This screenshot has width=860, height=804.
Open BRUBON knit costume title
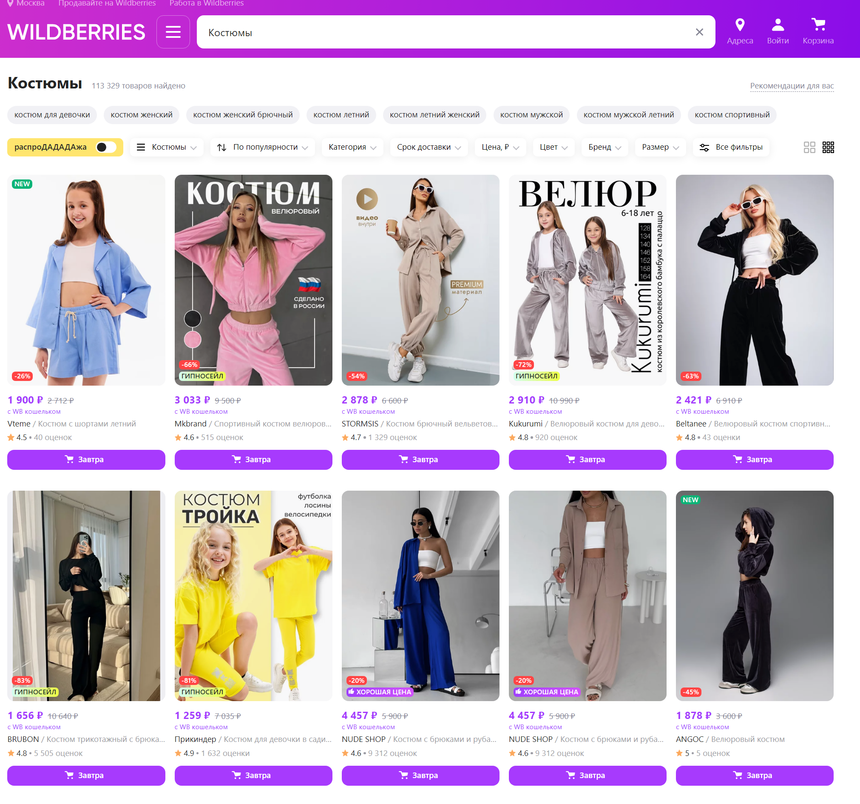click(86, 739)
